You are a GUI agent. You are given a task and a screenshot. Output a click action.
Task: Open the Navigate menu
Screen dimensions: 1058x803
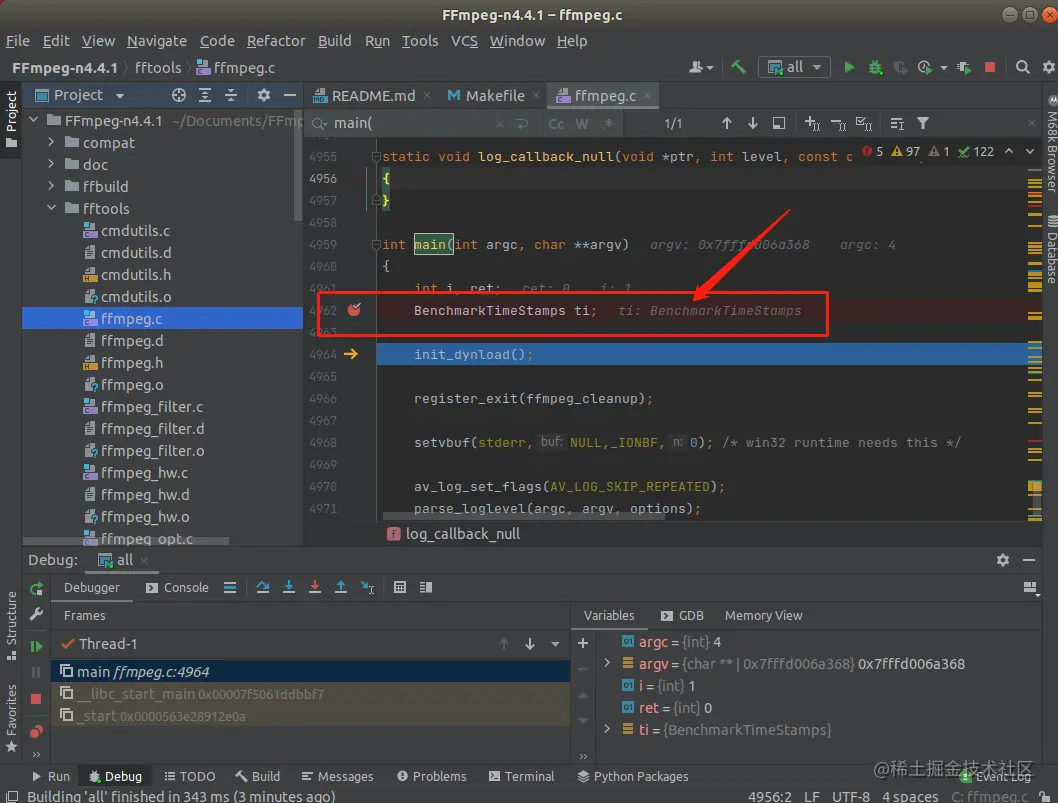tap(157, 41)
